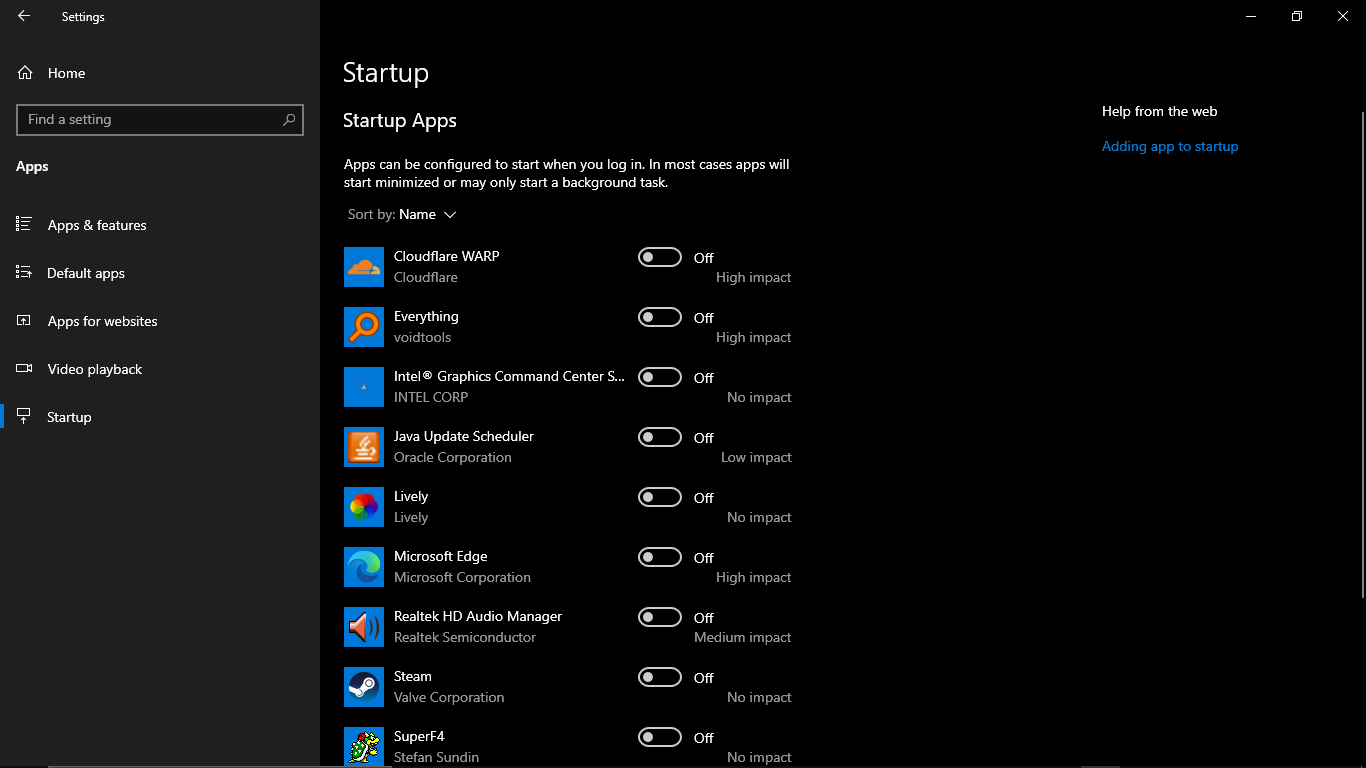The height and width of the screenshot is (768, 1366).
Task: Open the Adding app to startup link
Action: (x=1170, y=146)
